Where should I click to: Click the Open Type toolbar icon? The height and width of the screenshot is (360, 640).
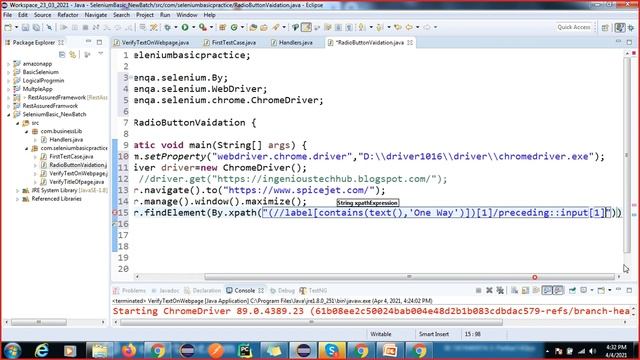point(253,27)
